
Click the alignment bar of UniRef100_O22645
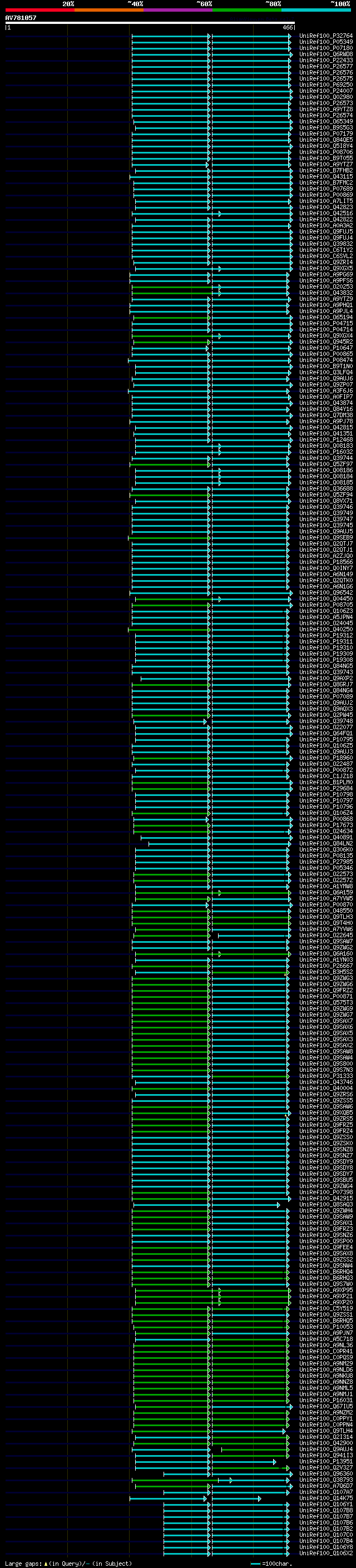[x=211, y=935]
